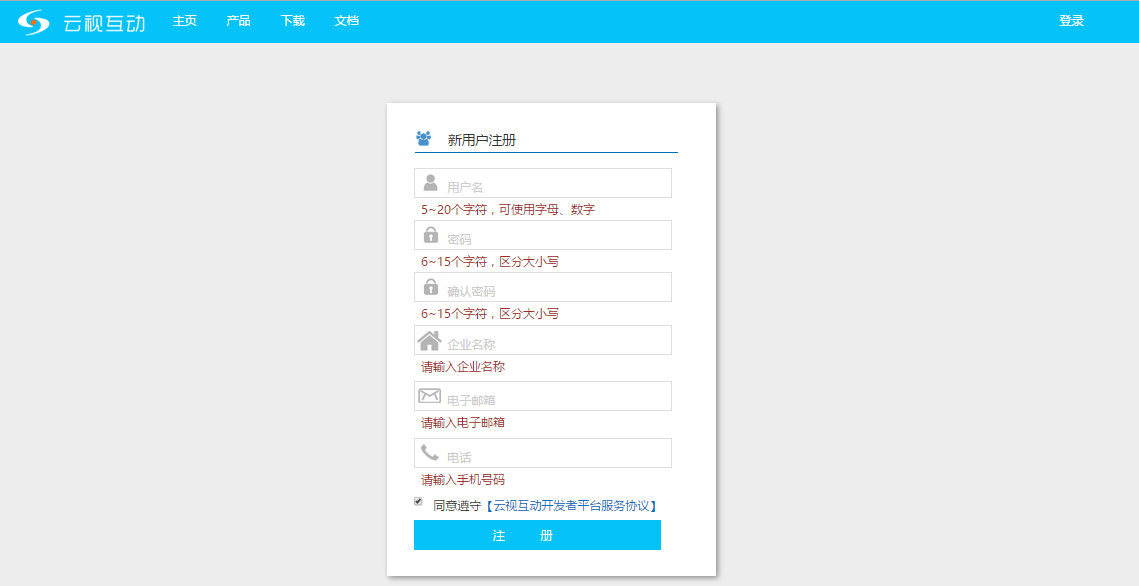Open the 产品 menu item
Viewport: 1139px width, 586px height.
click(238, 21)
